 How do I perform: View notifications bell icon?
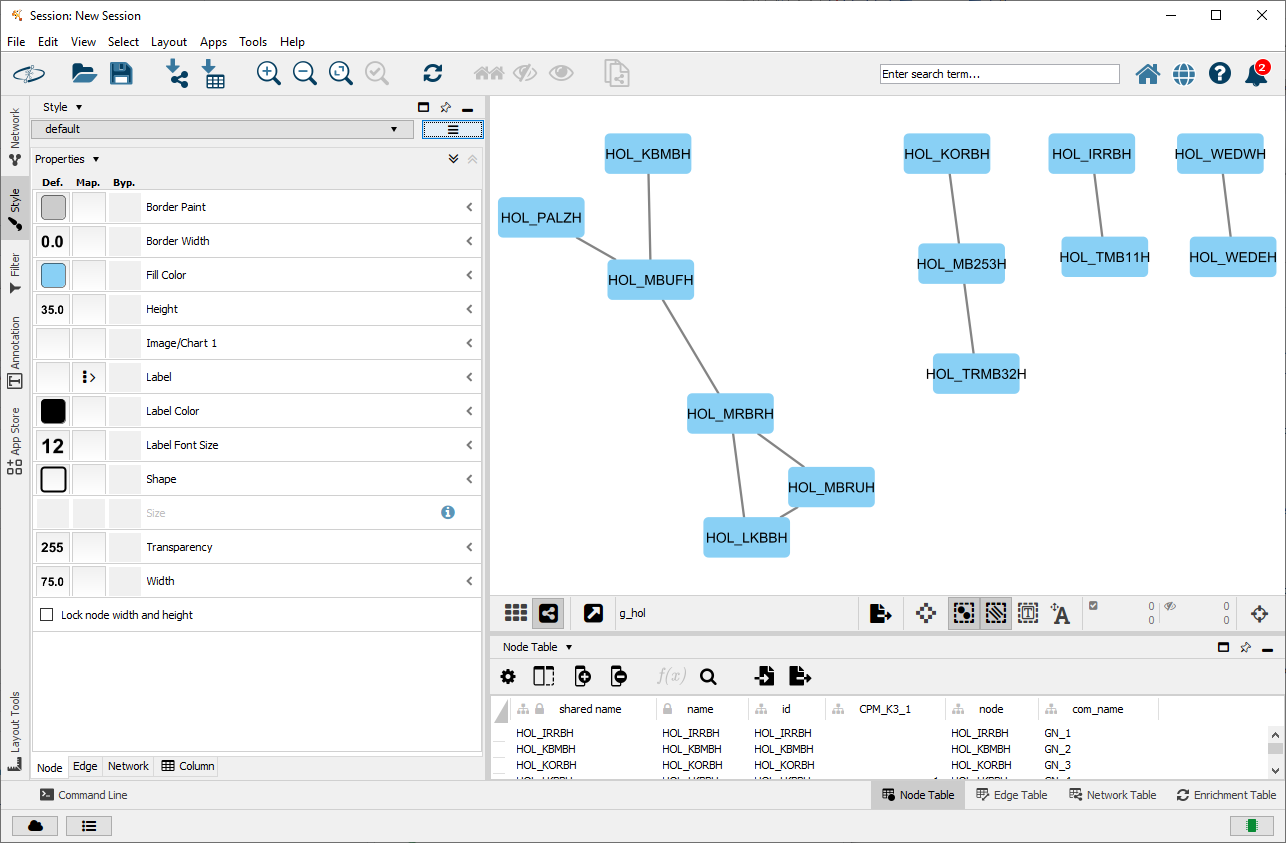tap(1256, 74)
